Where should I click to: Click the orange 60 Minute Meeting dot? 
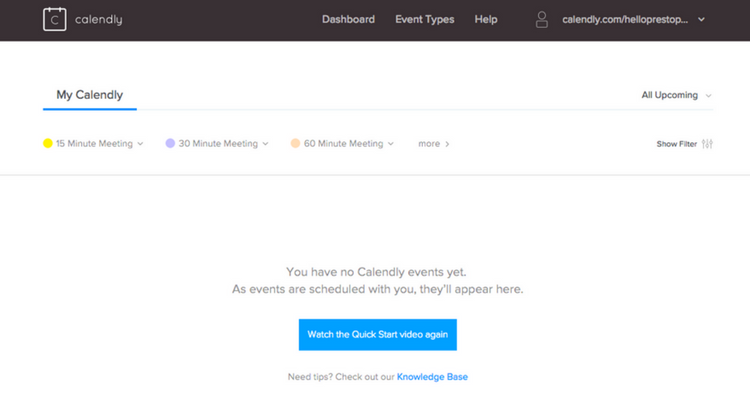coord(295,144)
